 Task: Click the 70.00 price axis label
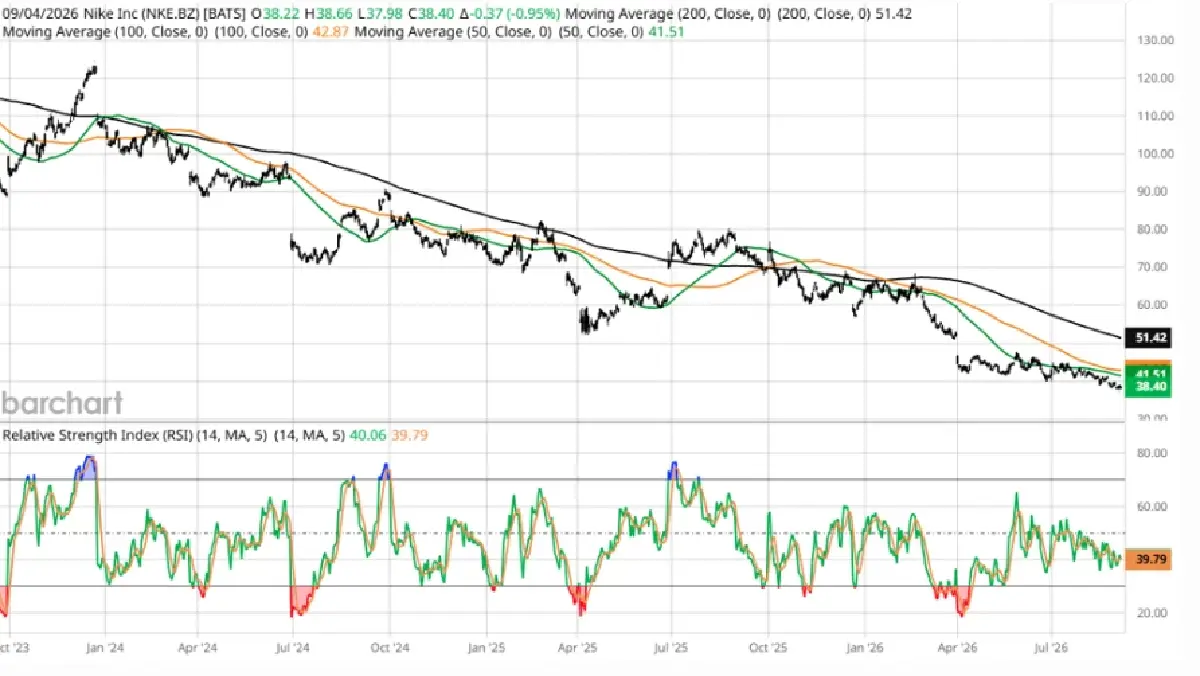1154,267
